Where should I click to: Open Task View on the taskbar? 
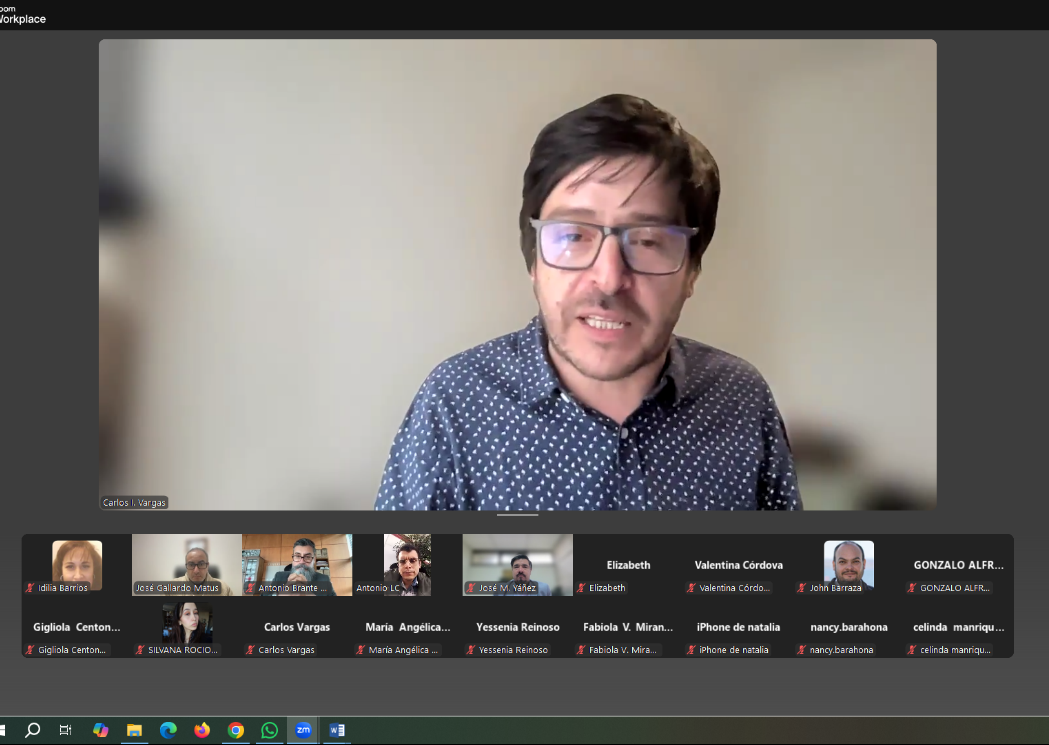(x=66, y=730)
